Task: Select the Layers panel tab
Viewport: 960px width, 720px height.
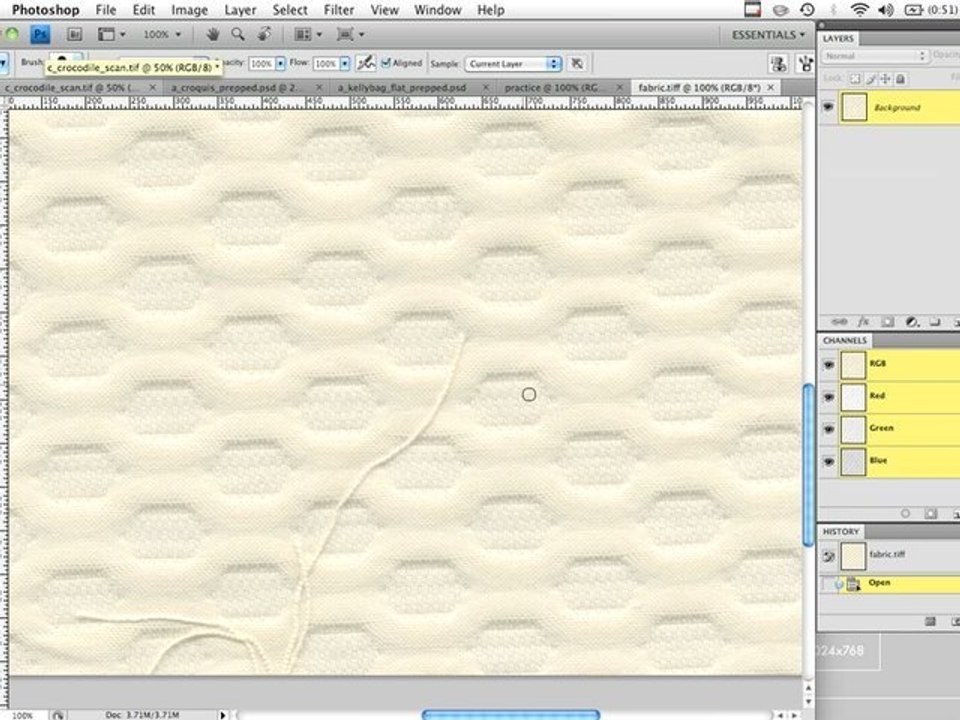Action: (838, 39)
